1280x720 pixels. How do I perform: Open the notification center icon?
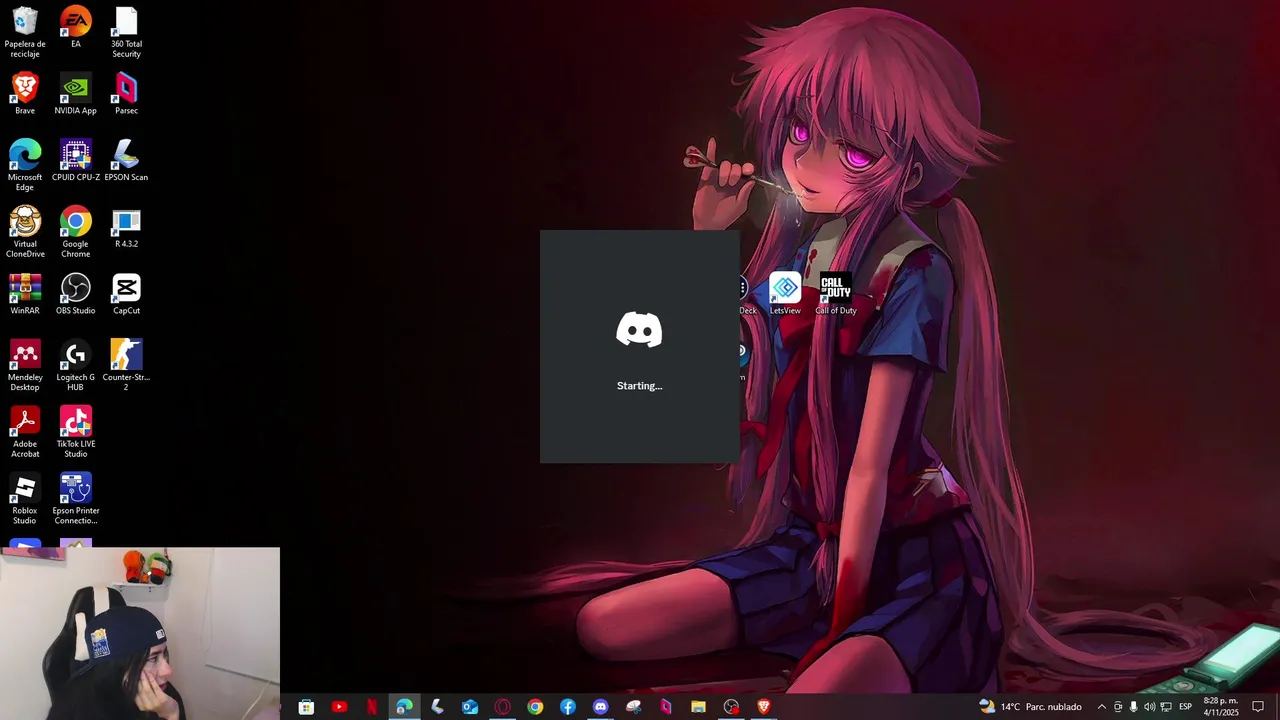(x=1258, y=707)
